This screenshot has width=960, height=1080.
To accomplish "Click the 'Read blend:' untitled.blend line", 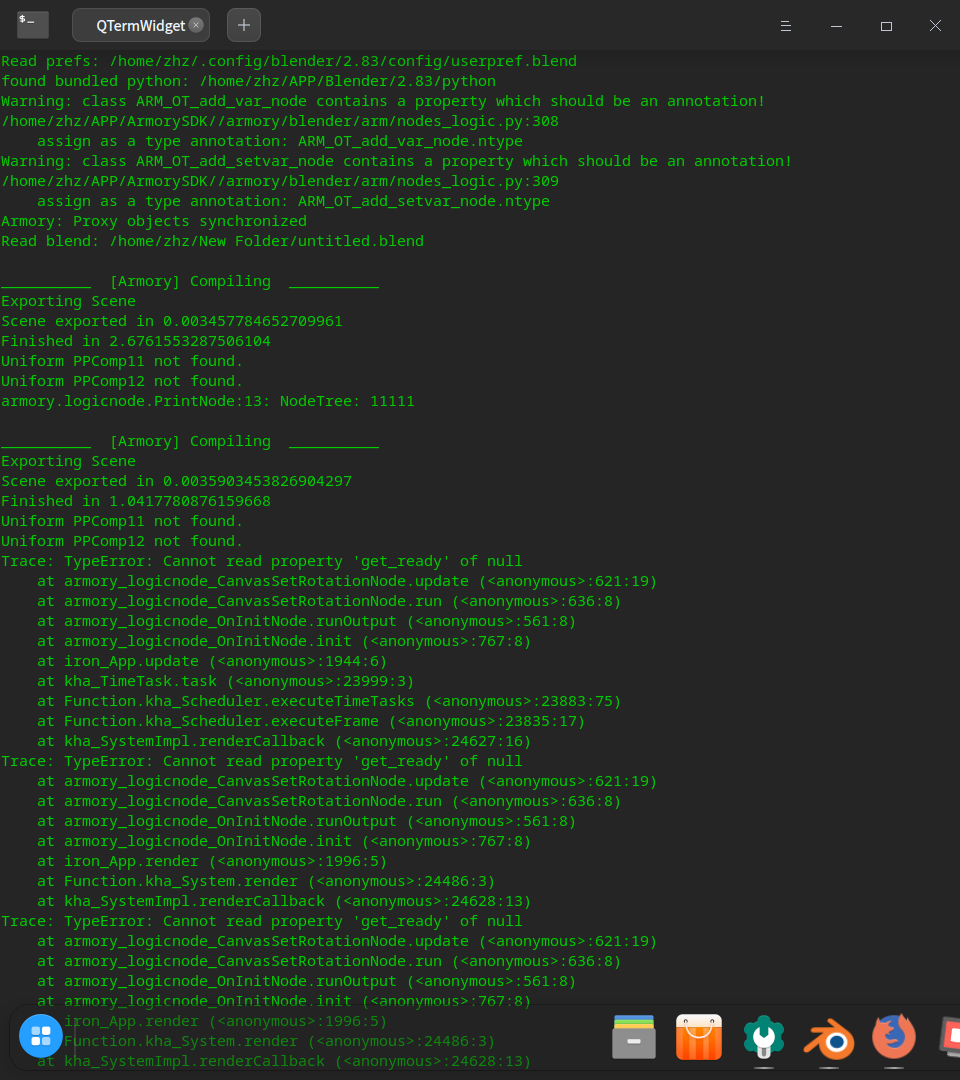I will click(x=213, y=240).
